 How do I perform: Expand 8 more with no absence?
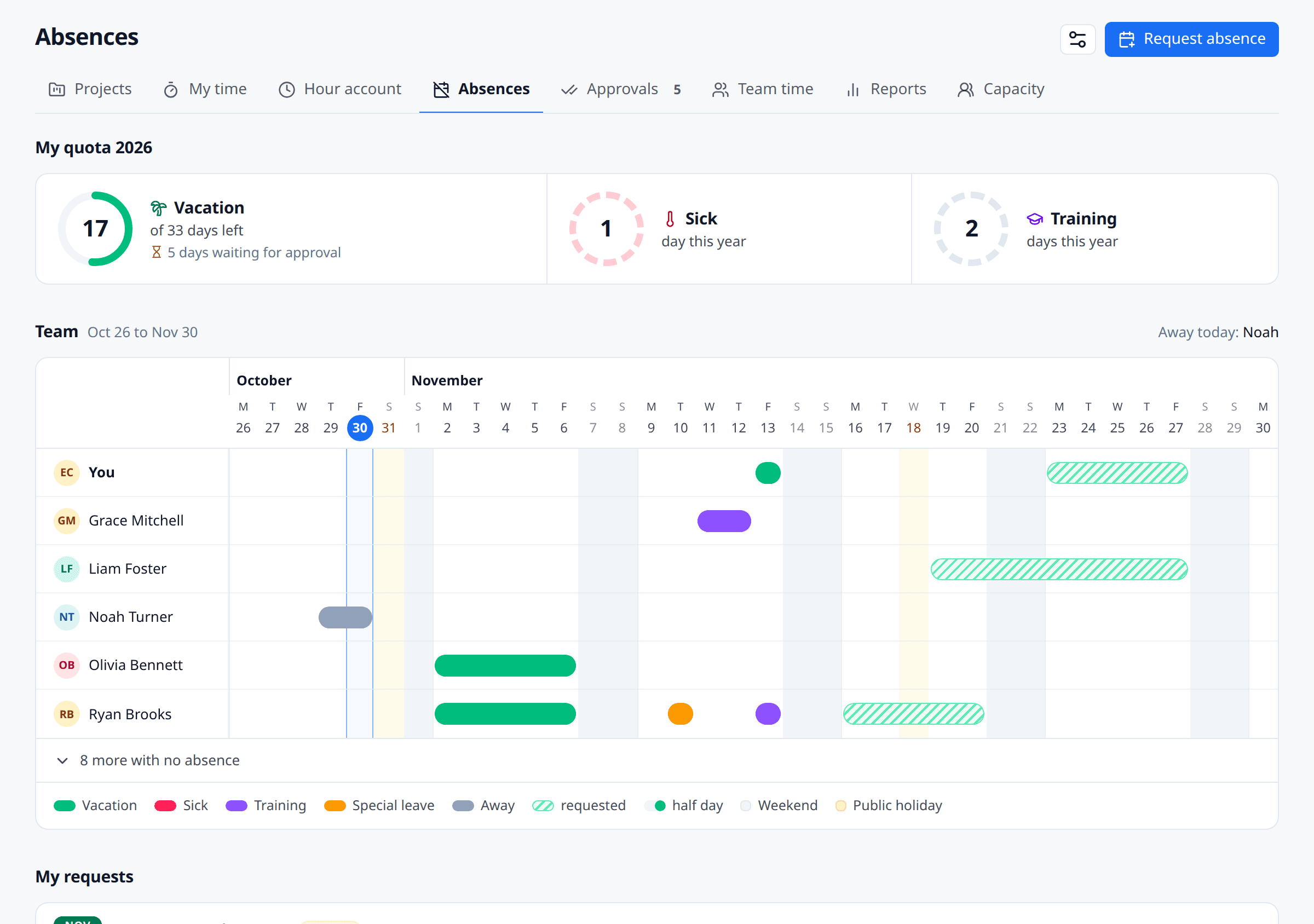148,760
